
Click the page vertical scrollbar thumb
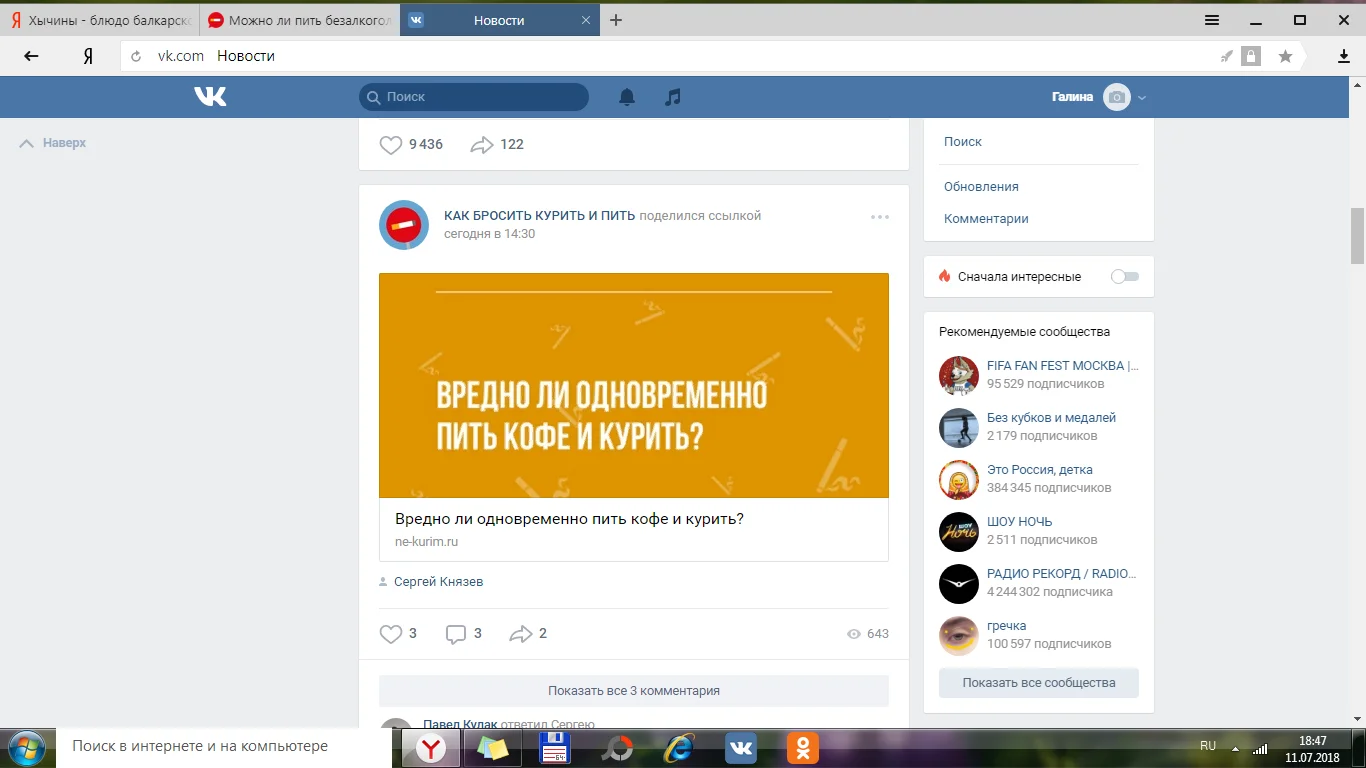1357,235
